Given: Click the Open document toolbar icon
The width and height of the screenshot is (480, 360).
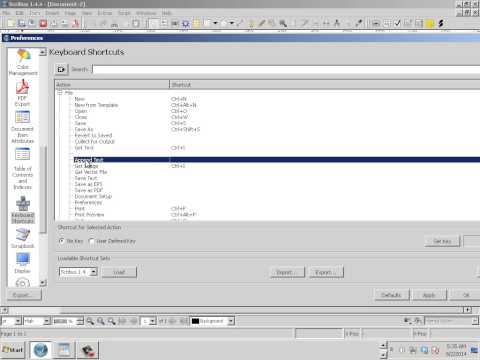Looking at the screenshot, I should click(x=22, y=23).
